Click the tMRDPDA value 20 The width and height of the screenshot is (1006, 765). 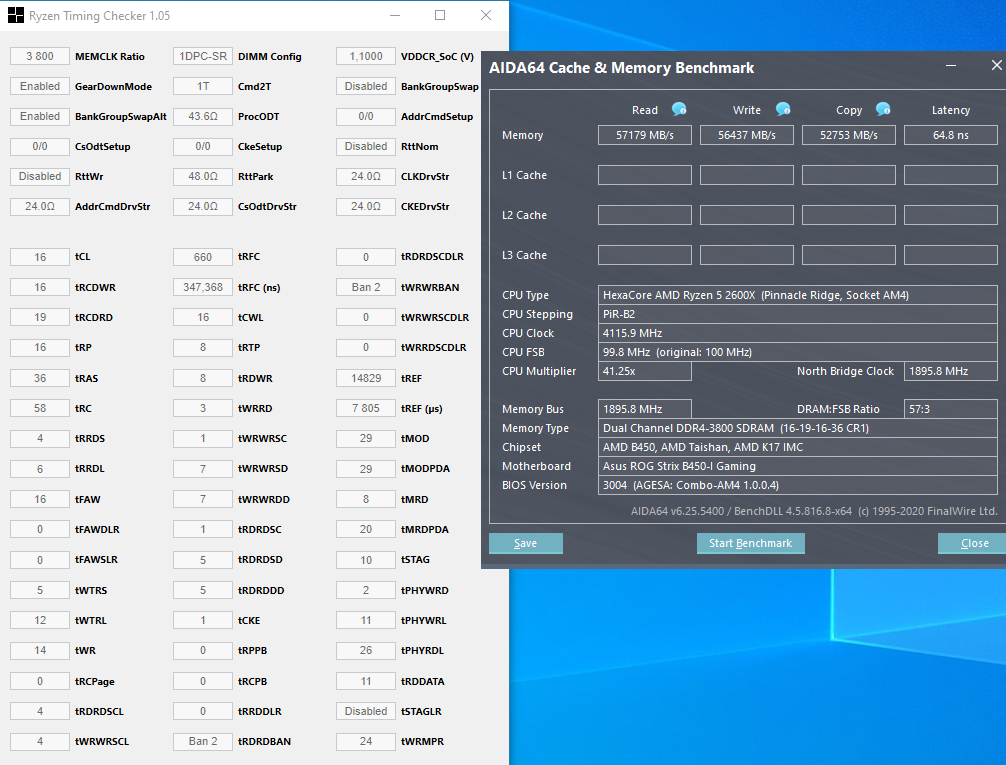(366, 529)
